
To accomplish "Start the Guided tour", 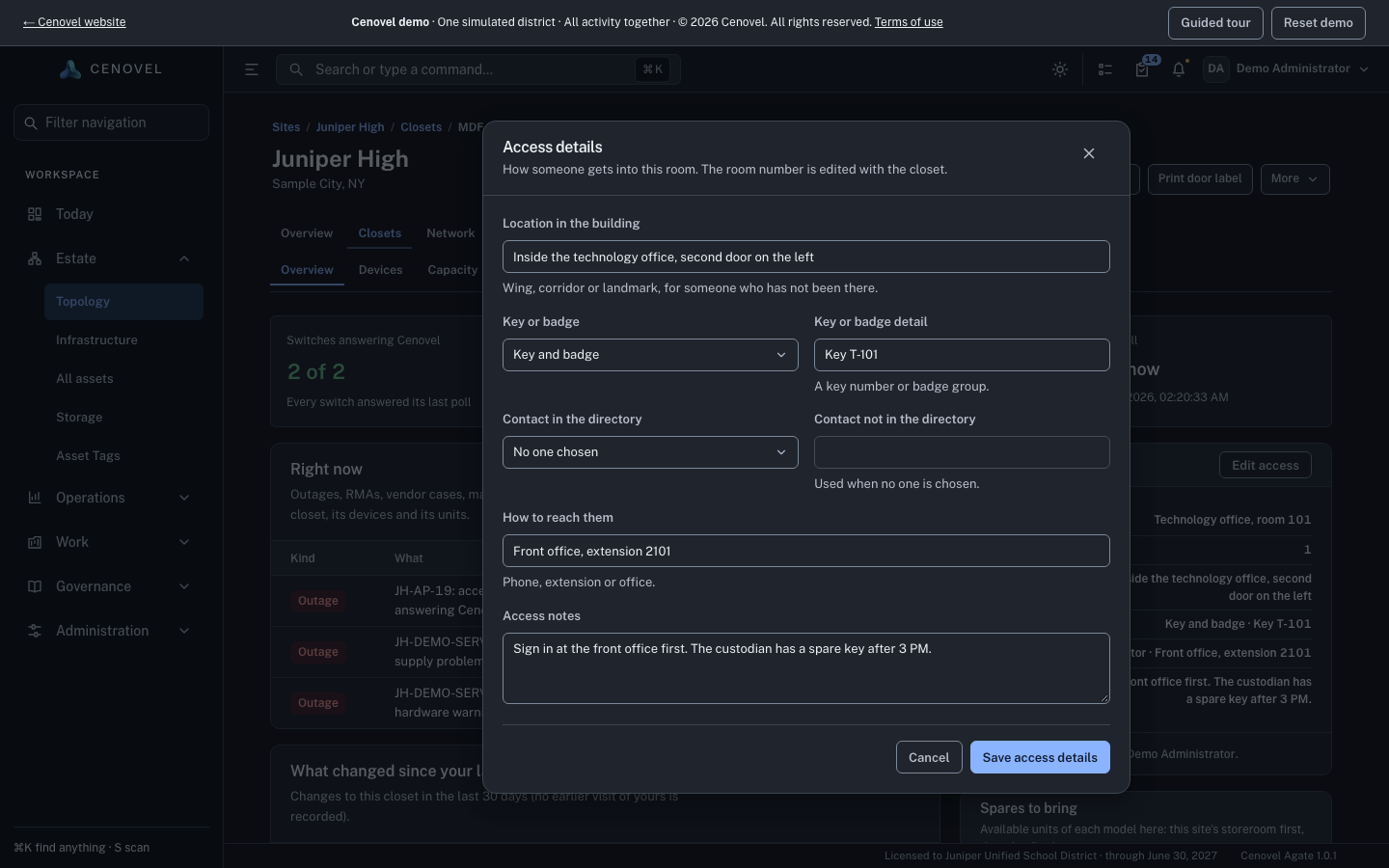I will tap(1215, 23).
